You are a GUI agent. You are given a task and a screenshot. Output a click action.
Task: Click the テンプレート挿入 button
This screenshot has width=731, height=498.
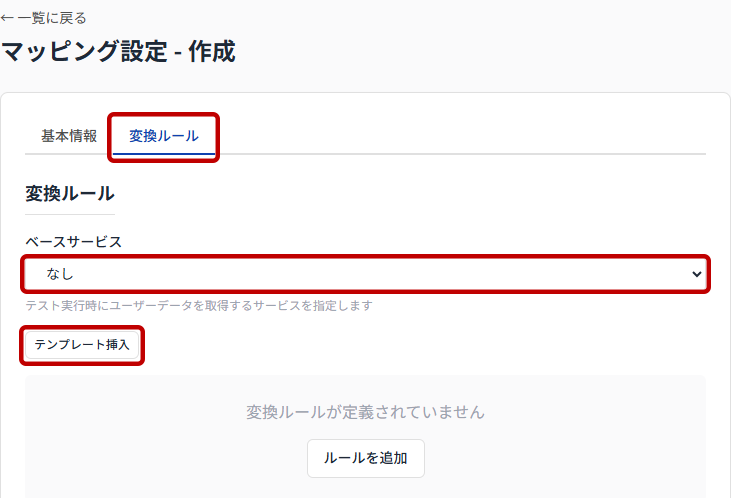point(82,345)
